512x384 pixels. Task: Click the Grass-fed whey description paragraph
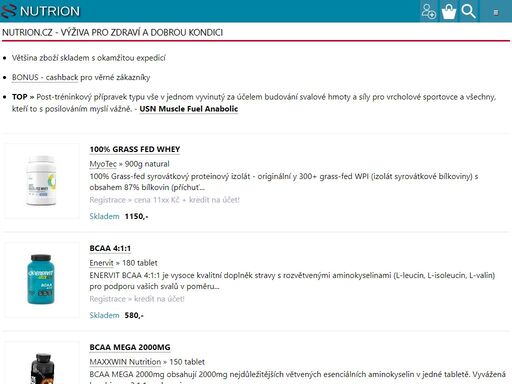[284, 182]
